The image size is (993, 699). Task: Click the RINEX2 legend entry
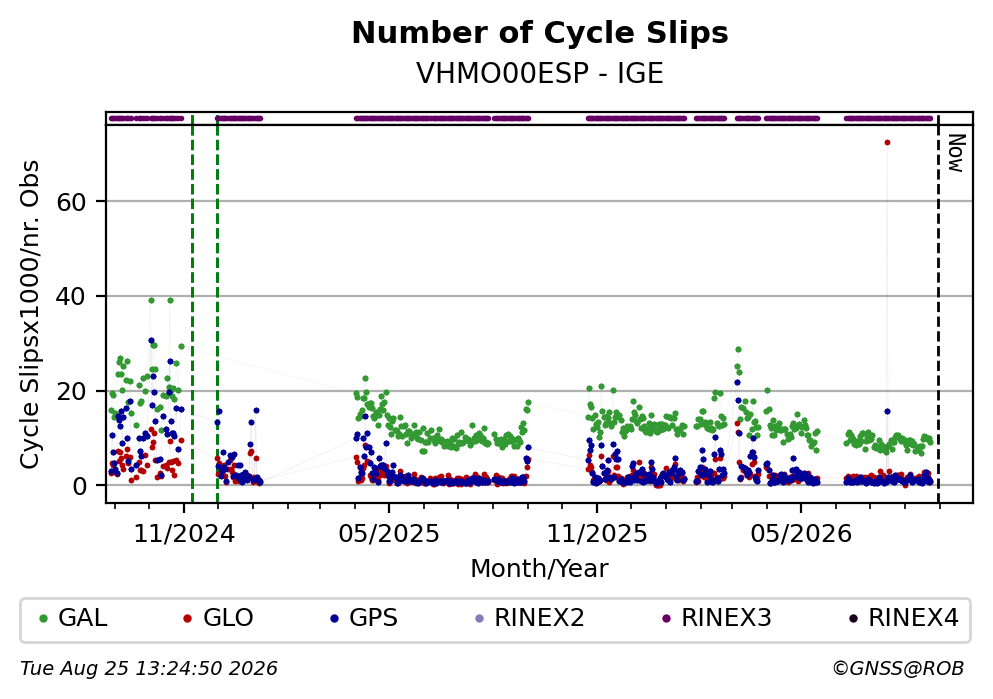(529, 618)
